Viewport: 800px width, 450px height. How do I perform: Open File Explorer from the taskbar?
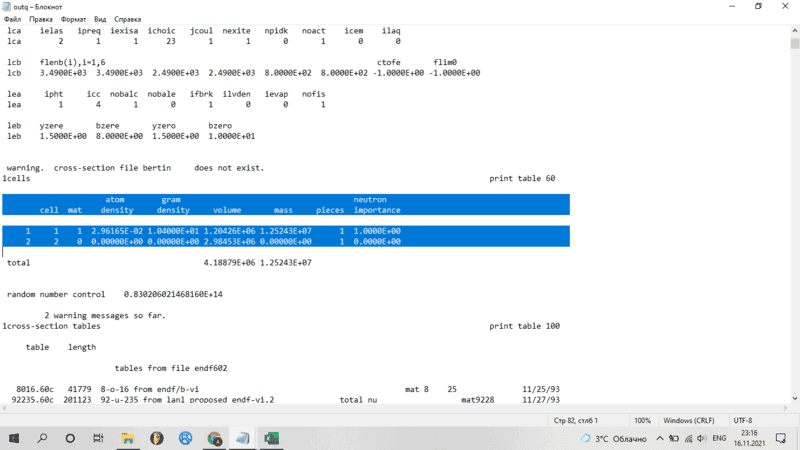click(x=129, y=438)
